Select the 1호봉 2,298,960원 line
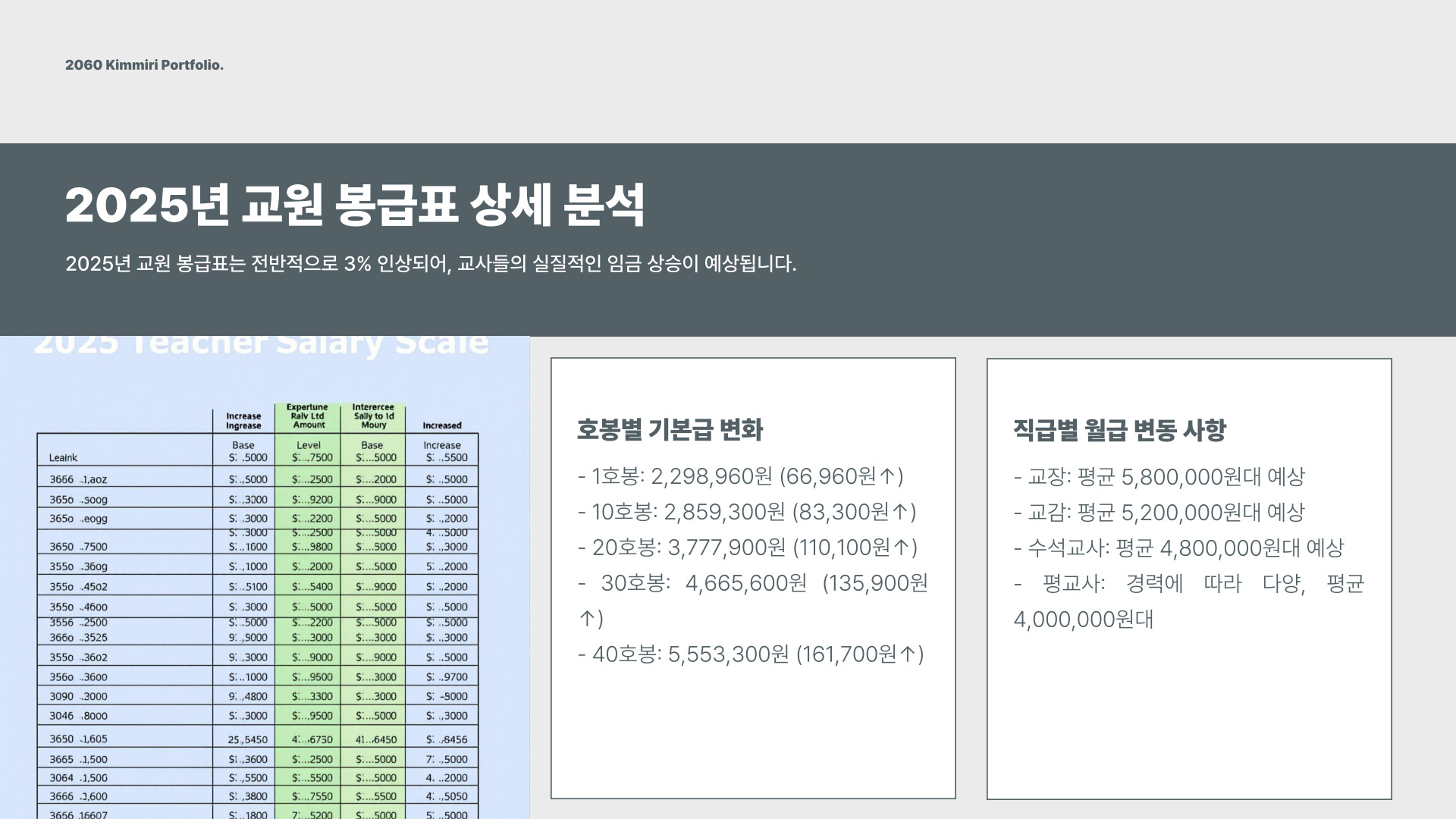Viewport: 1456px width, 819px height. point(740,476)
